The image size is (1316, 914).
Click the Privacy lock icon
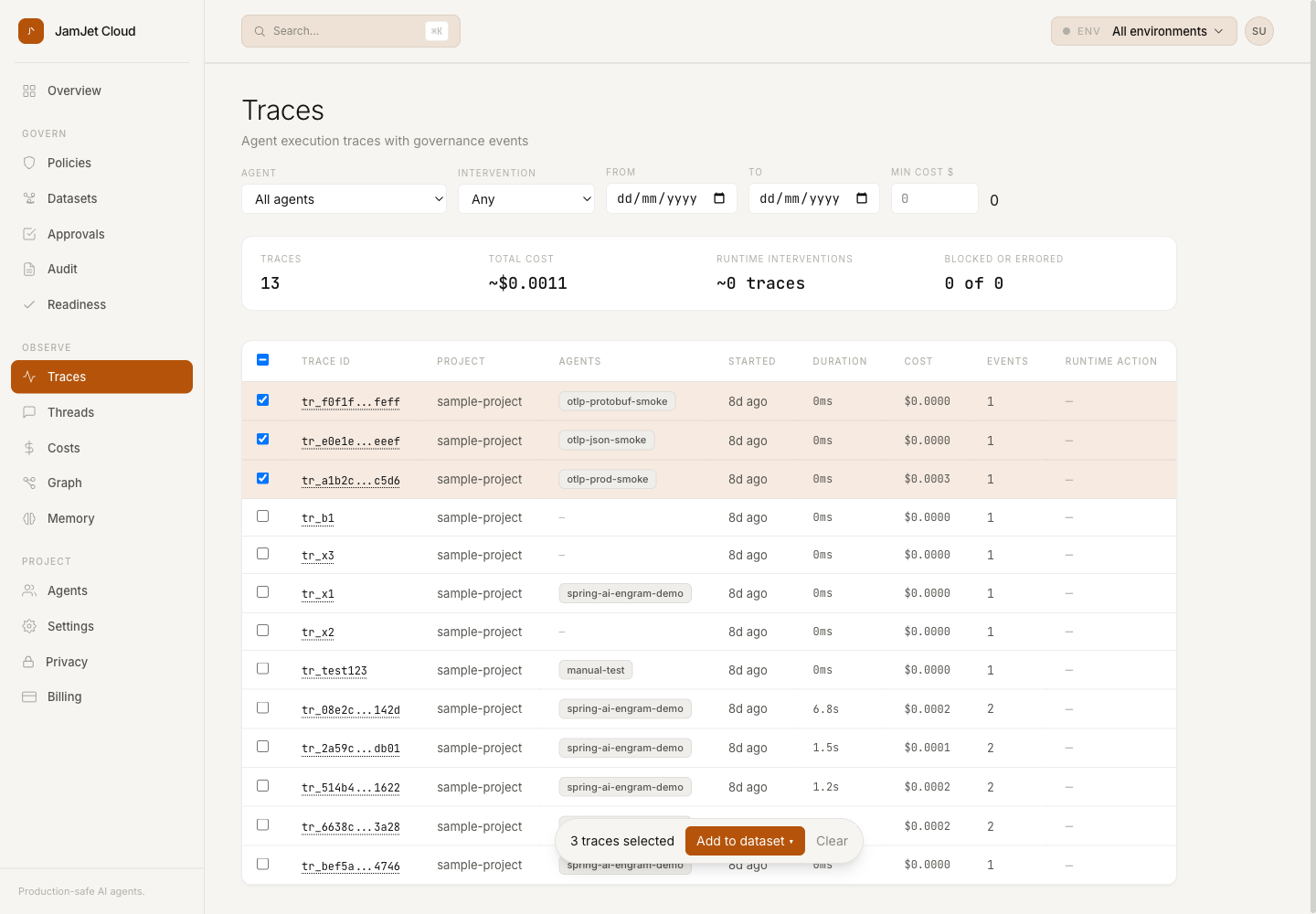click(28, 662)
